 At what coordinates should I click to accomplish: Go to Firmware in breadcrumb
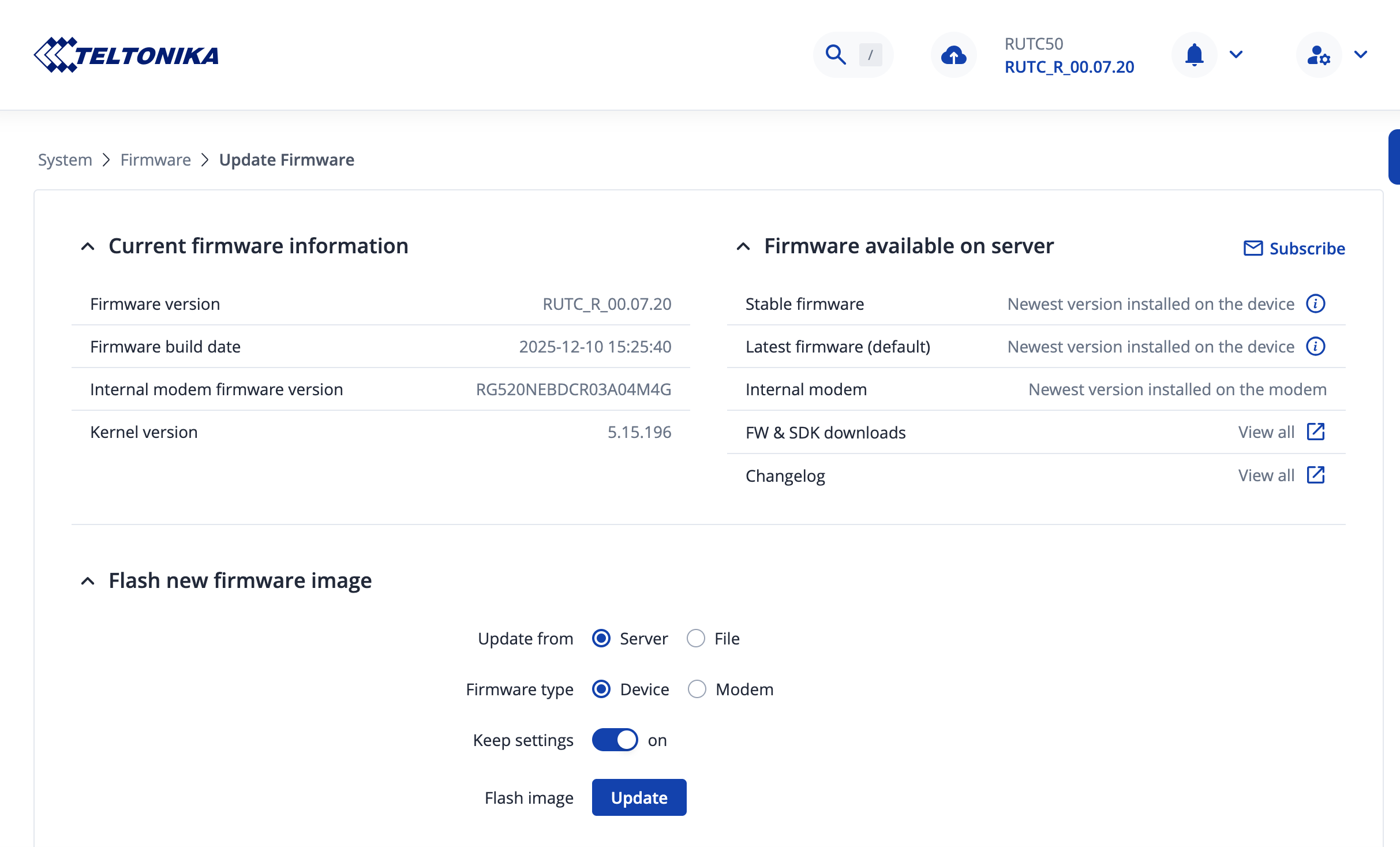pyautogui.click(x=156, y=160)
